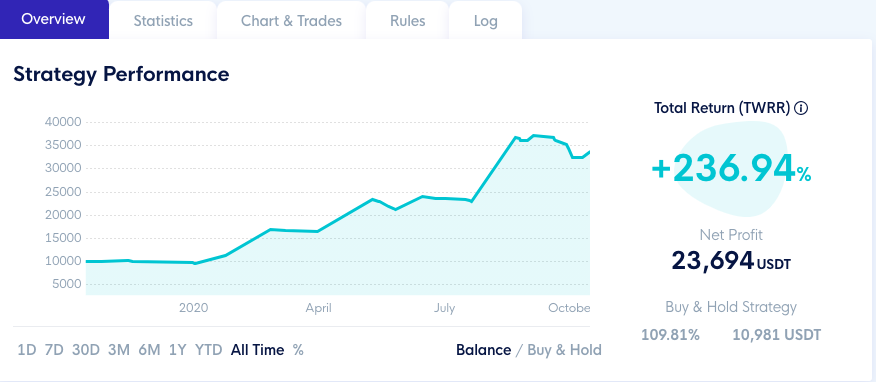This screenshot has width=876, height=382.
Task: Open the Rules tab
Action: click(x=407, y=21)
